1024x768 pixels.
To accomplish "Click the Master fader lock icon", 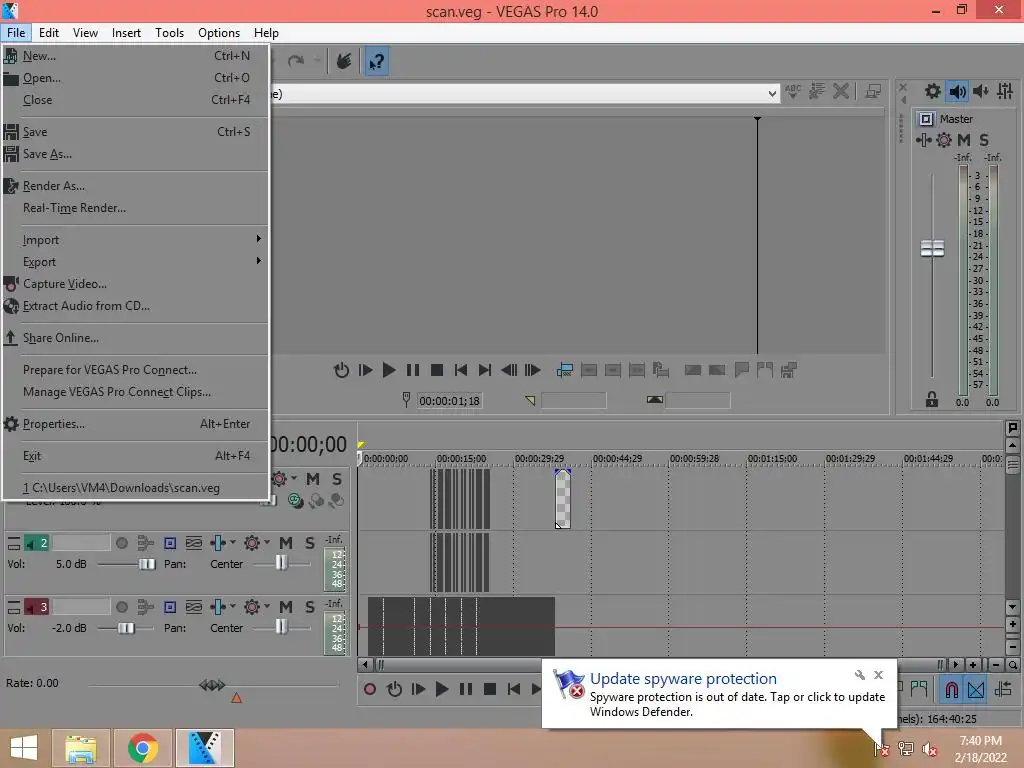I will tap(932, 400).
